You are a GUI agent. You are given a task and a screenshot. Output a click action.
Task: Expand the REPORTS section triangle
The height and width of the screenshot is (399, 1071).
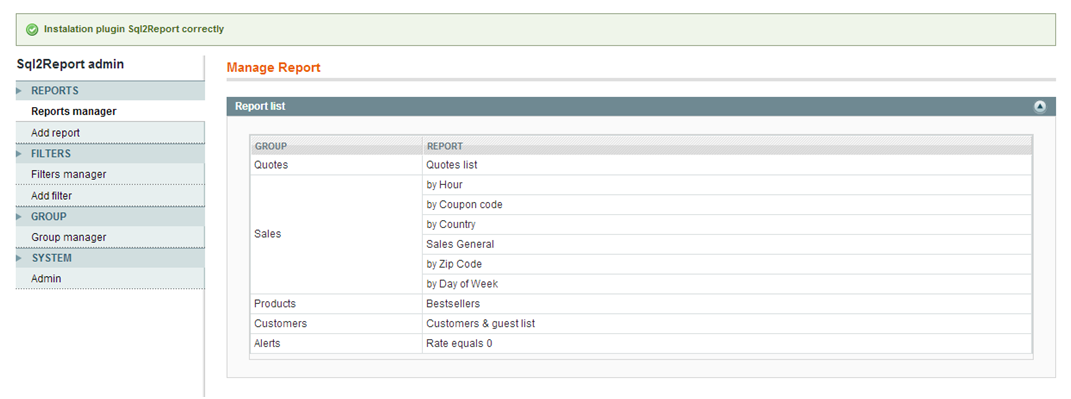[19, 91]
